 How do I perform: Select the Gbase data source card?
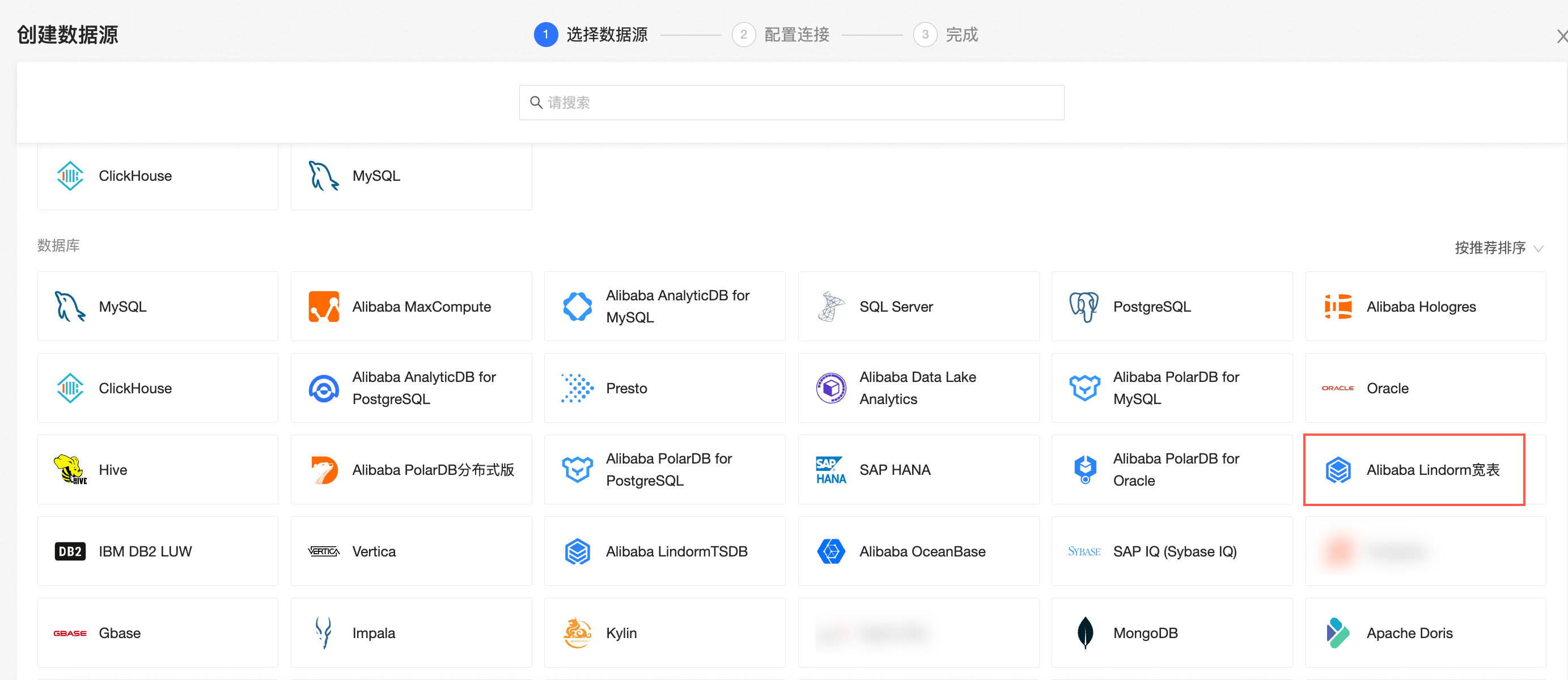(158, 632)
